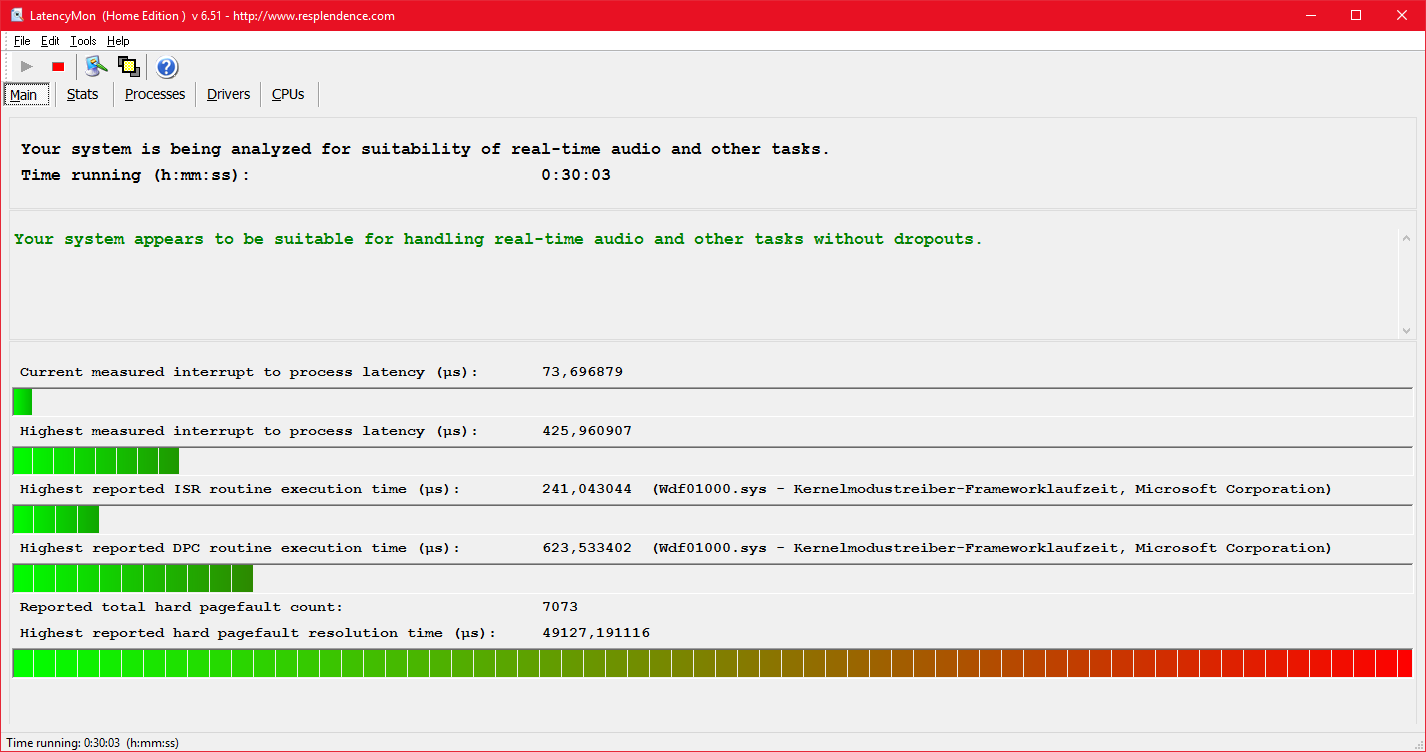The width and height of the screenshot is (1426, 752).
Task: Switch to the Stats tab
Action: [83, 94]
